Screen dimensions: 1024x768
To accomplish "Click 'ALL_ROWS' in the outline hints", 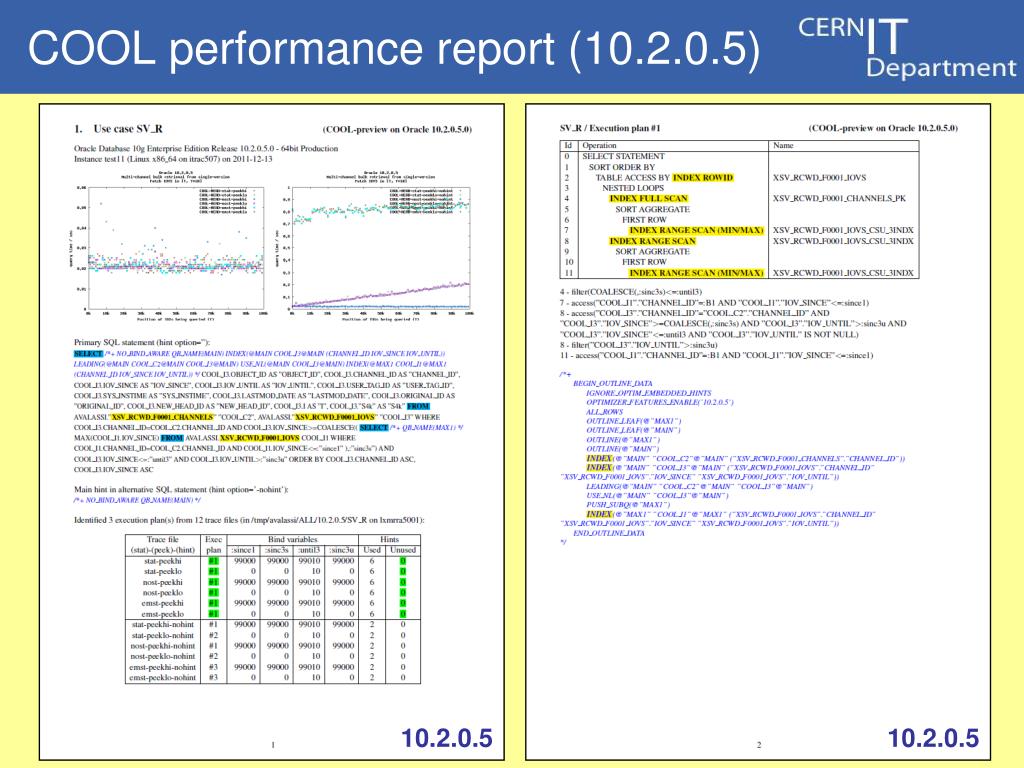I will [x=604, y=412].
